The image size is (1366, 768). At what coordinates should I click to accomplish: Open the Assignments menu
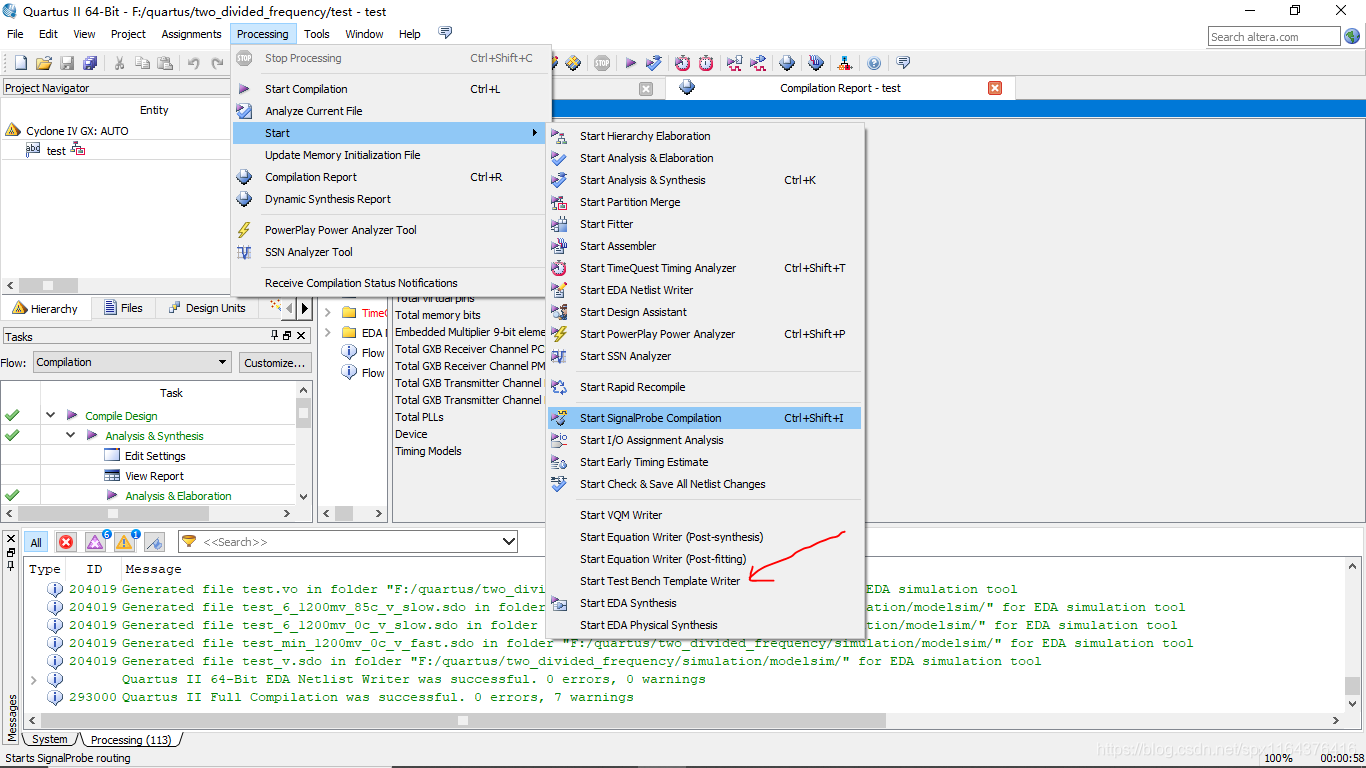191,33
